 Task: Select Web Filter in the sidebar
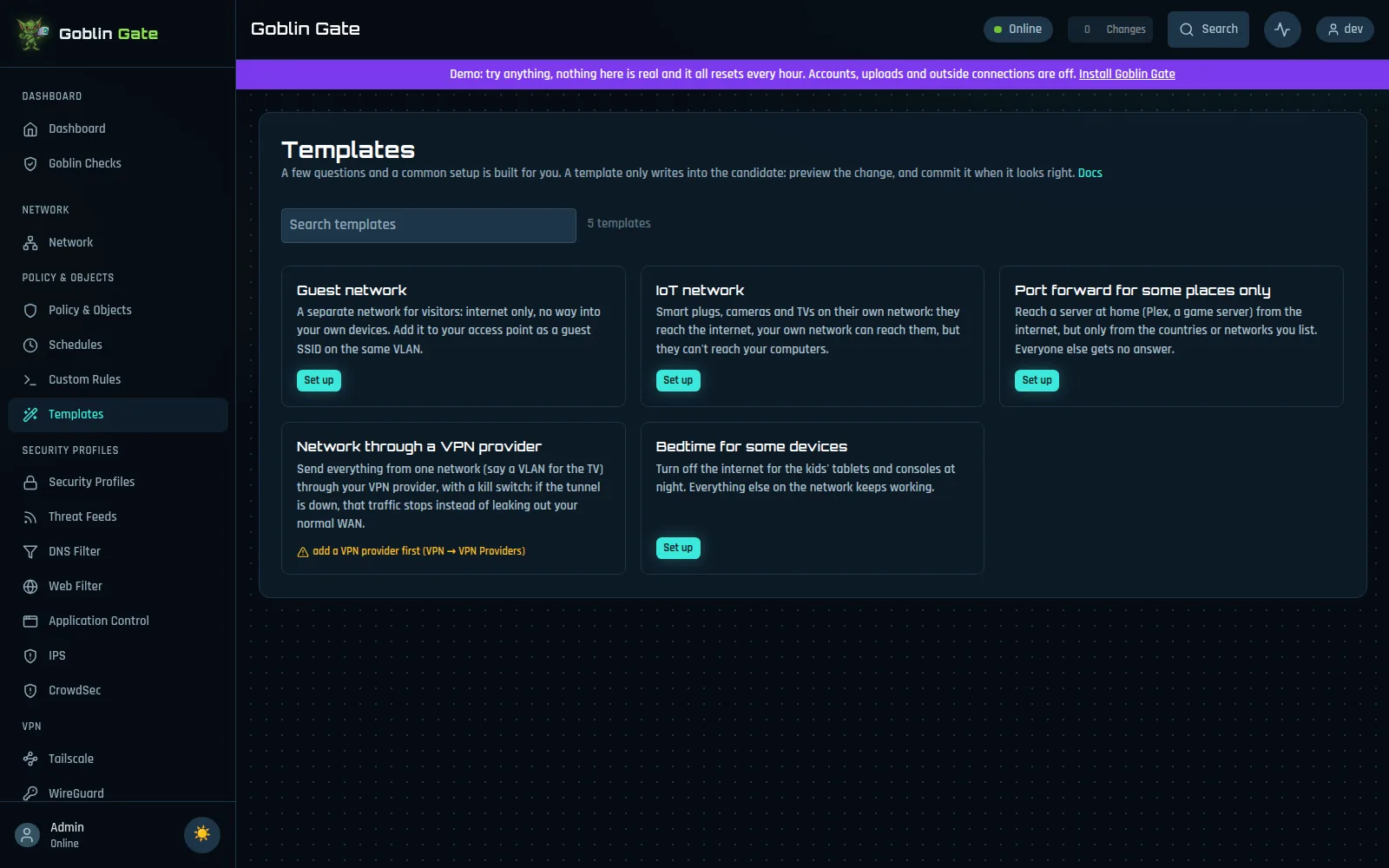[118, 587]
